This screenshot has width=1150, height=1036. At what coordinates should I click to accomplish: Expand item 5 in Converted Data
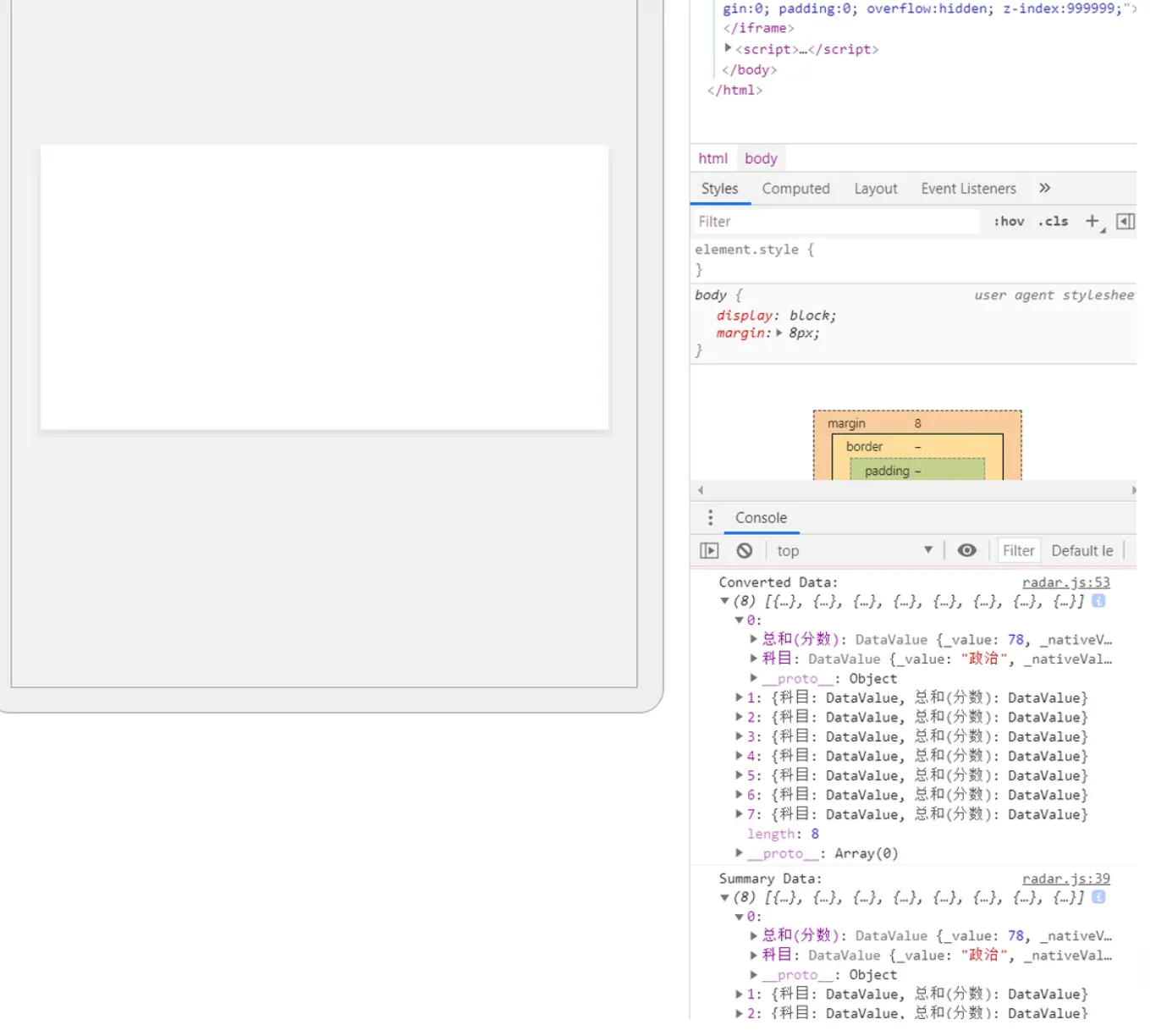click(x=739, y=775)
